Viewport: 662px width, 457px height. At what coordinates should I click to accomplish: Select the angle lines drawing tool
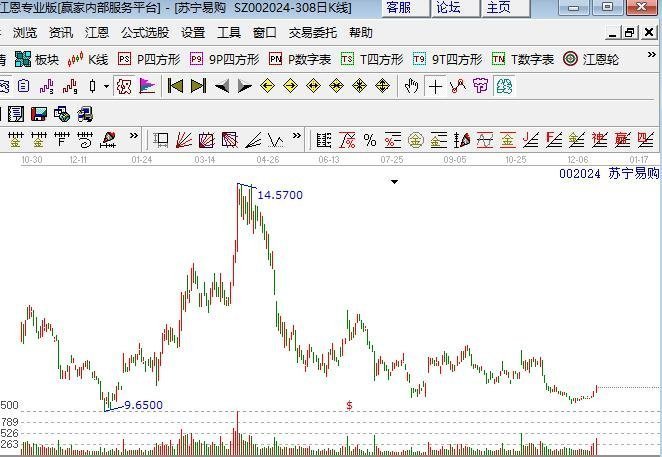click(253, 140)
